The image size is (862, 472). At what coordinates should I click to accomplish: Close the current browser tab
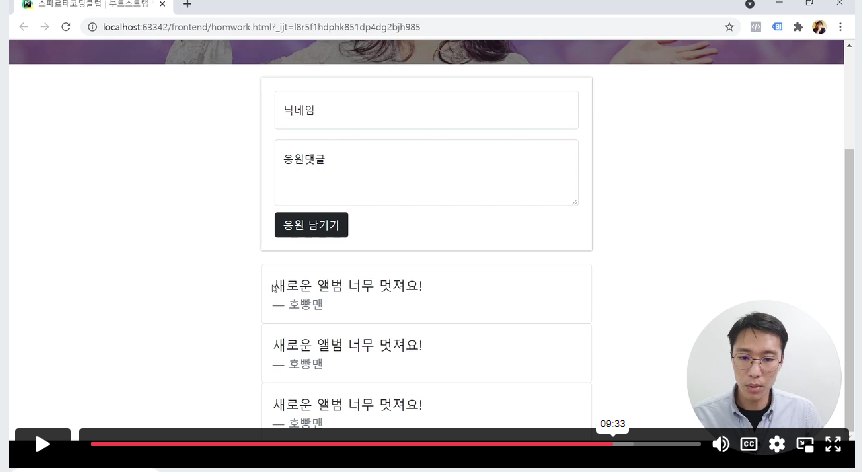pyautogui.click(x=162, y=4)
